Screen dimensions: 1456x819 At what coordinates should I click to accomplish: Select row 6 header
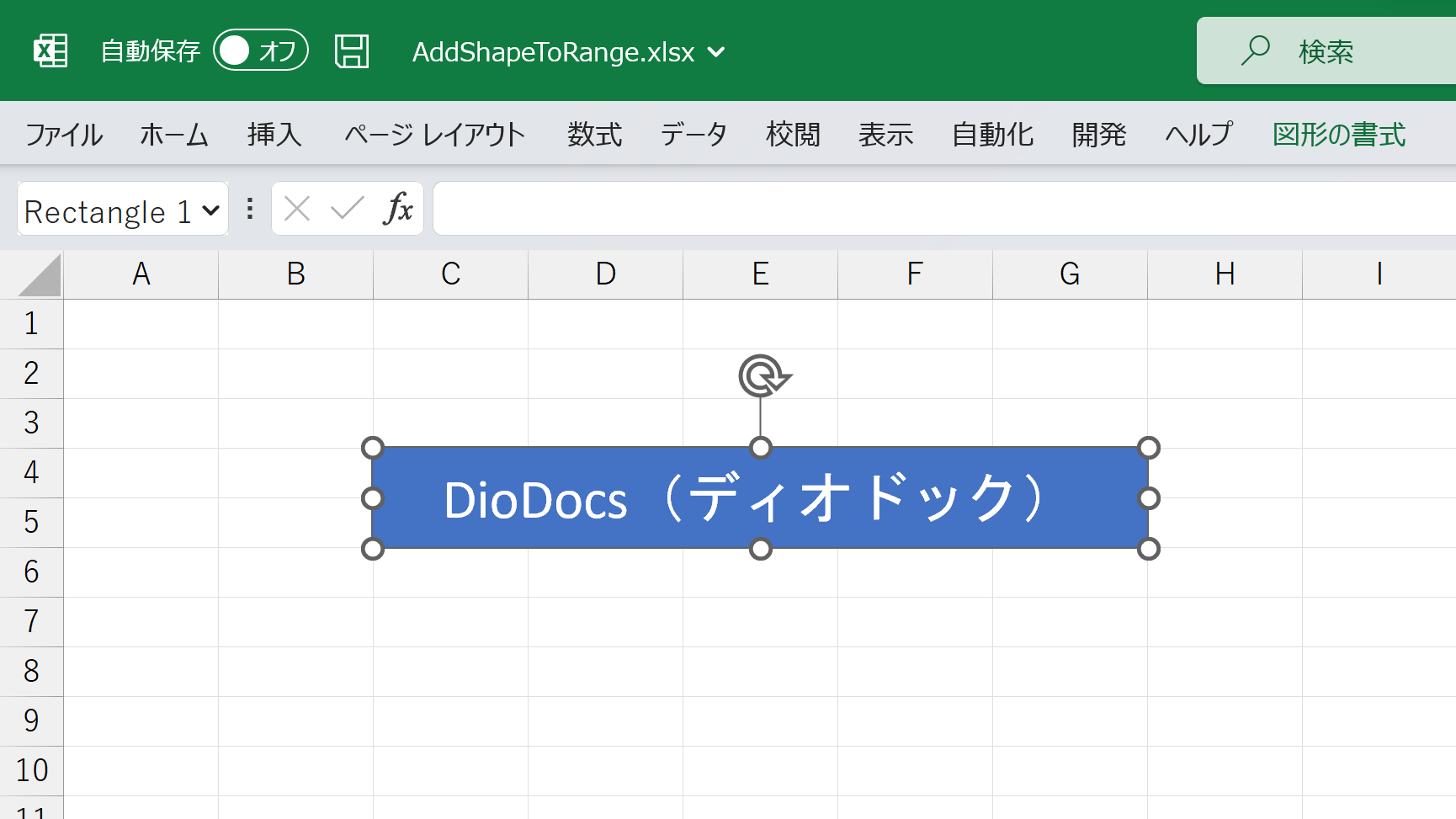point(31,572)
